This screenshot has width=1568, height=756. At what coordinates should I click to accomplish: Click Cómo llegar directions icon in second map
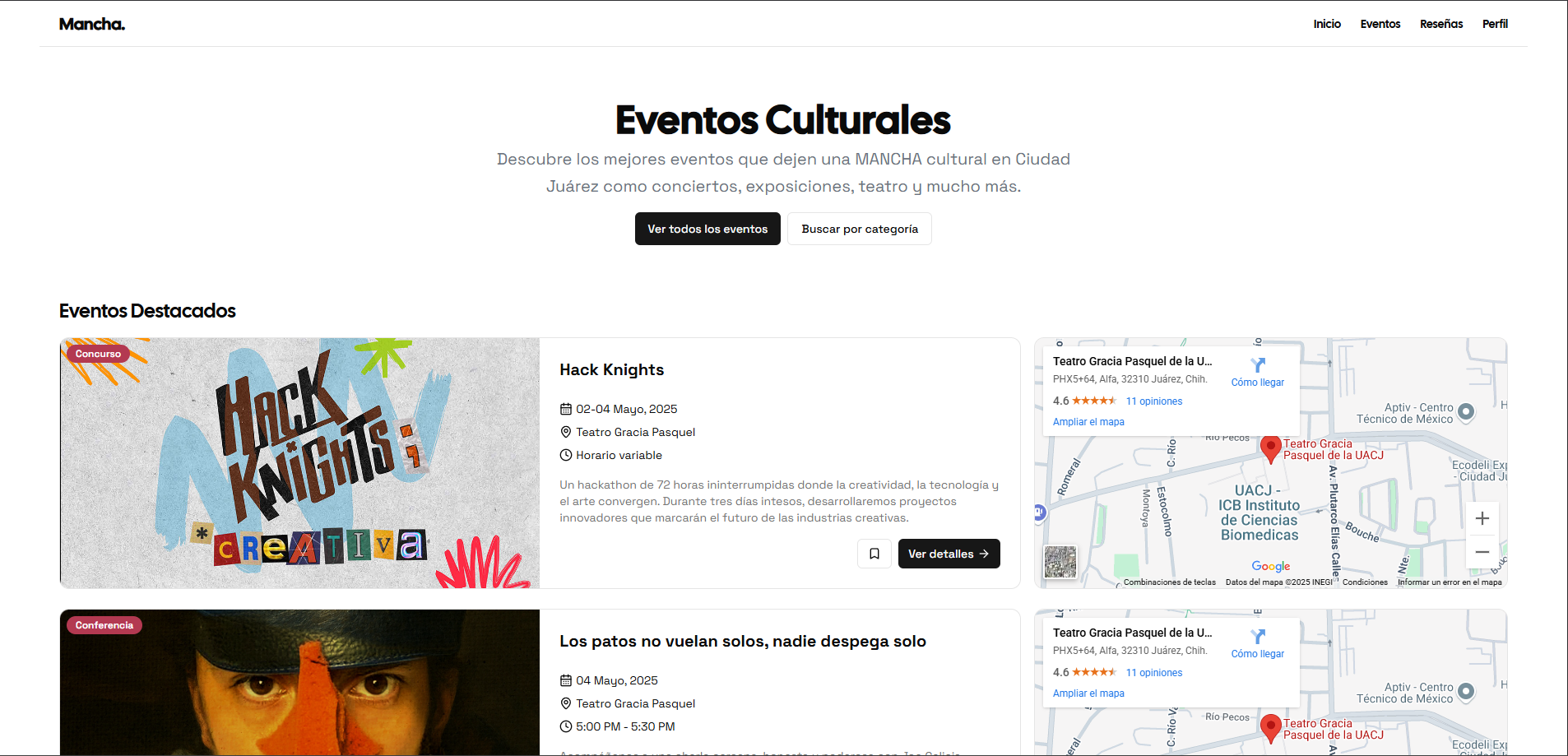pos(1258,637)
